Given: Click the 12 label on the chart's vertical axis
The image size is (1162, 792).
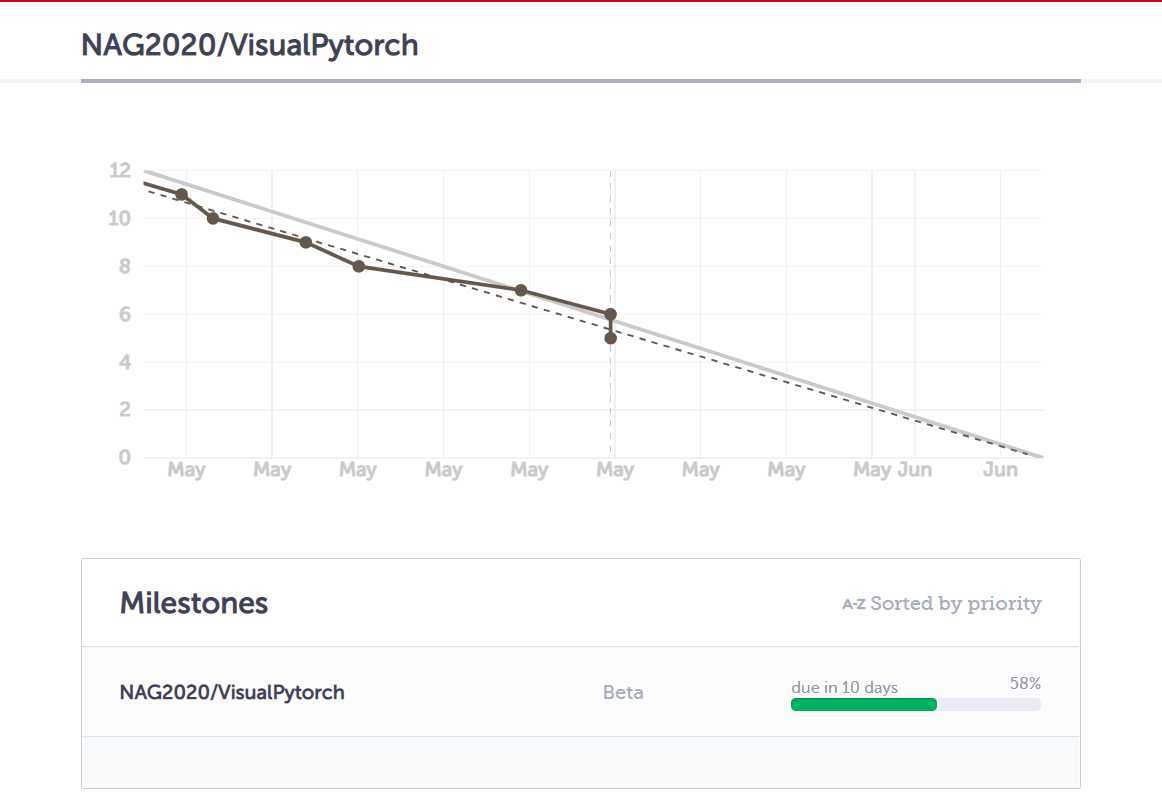Looking at the screenshot, I should point(119,170).
